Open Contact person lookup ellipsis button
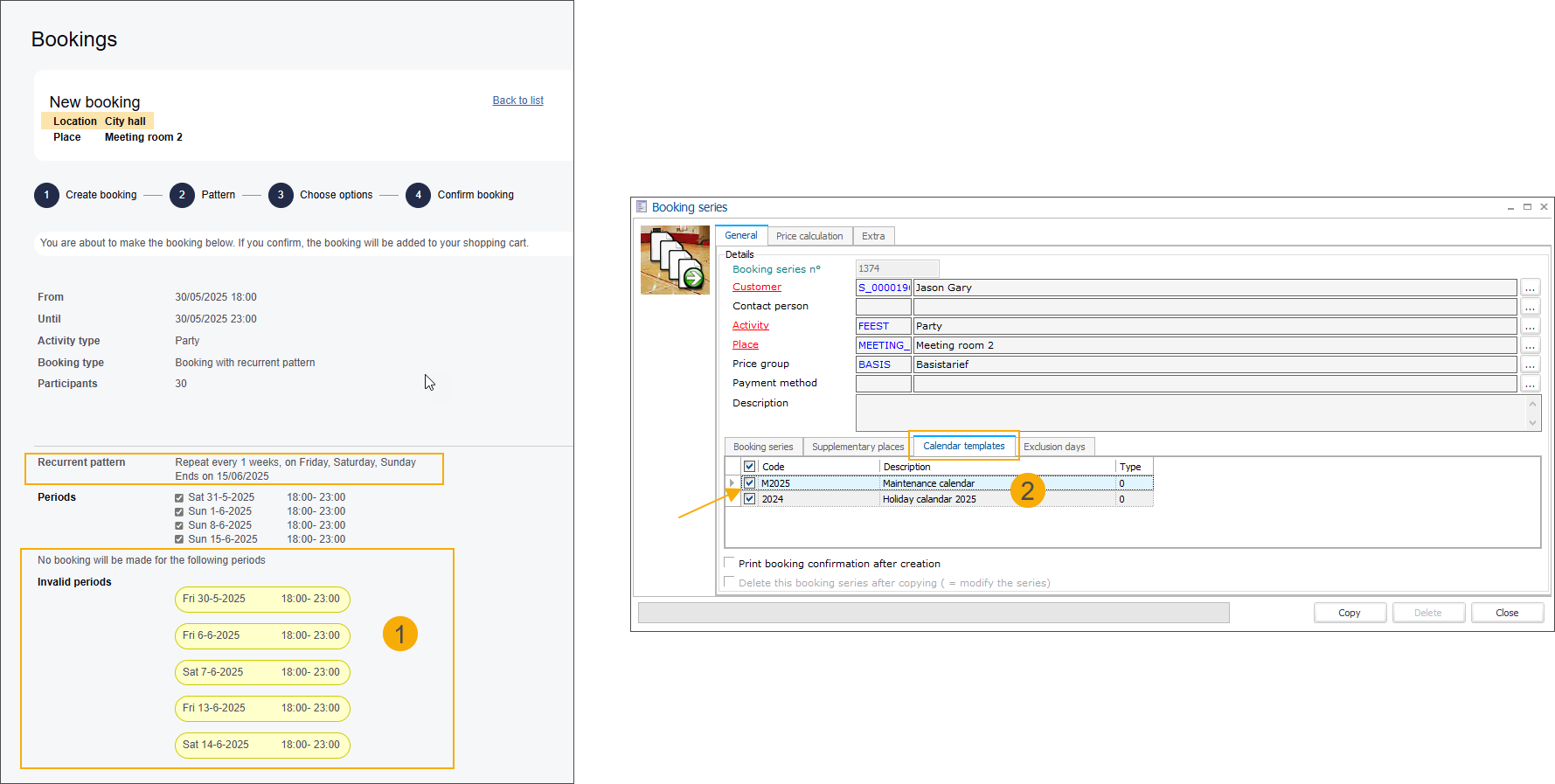The image size is (1555, 784). (x=1530, y=308)
